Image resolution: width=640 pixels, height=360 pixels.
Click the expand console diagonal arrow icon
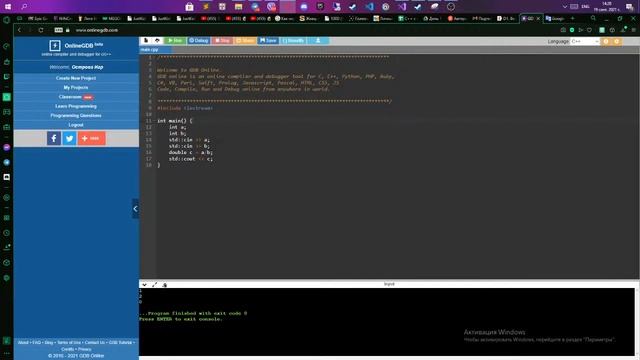[x=155, y=284]
